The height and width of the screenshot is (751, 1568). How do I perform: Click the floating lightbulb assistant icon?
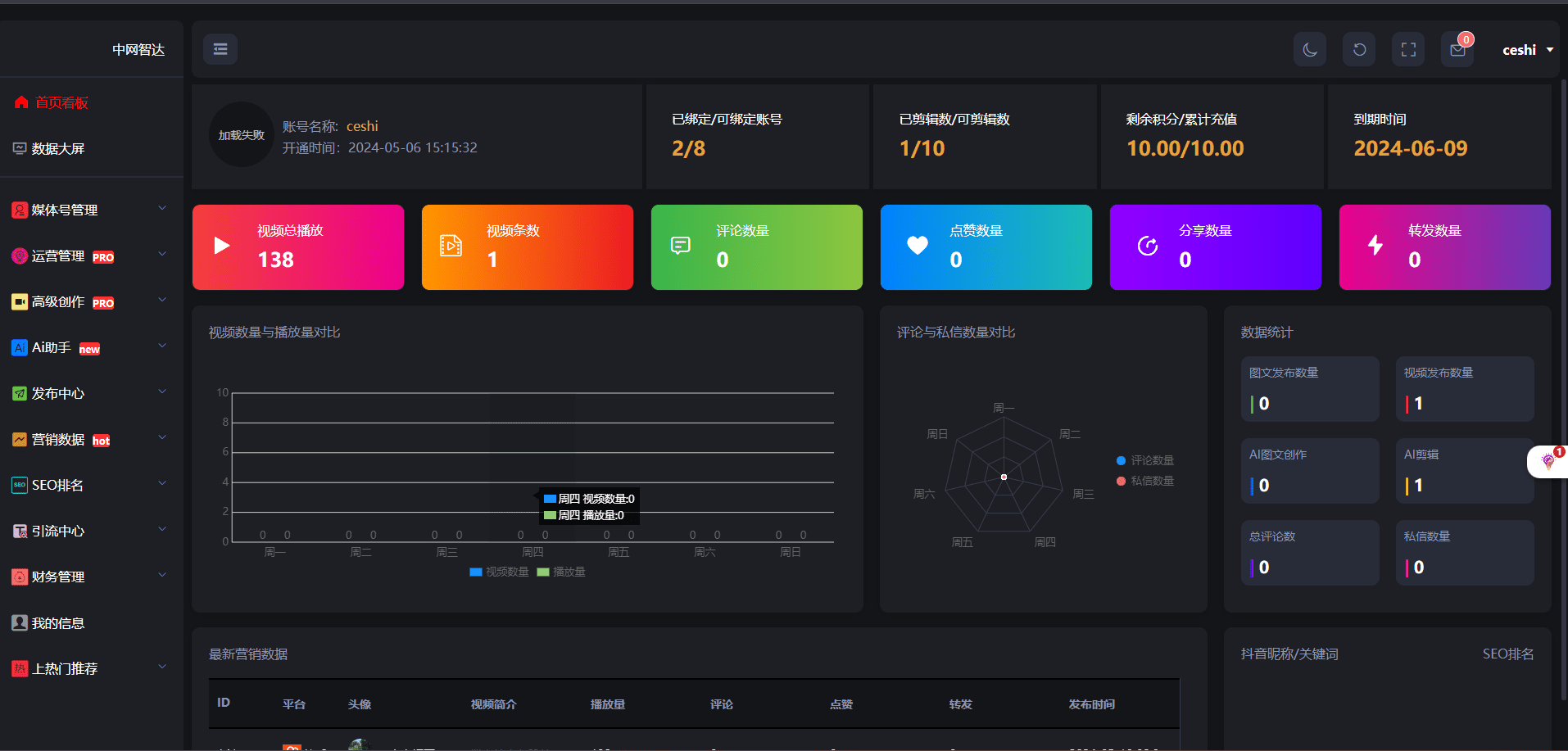(x=1548, y=461)
